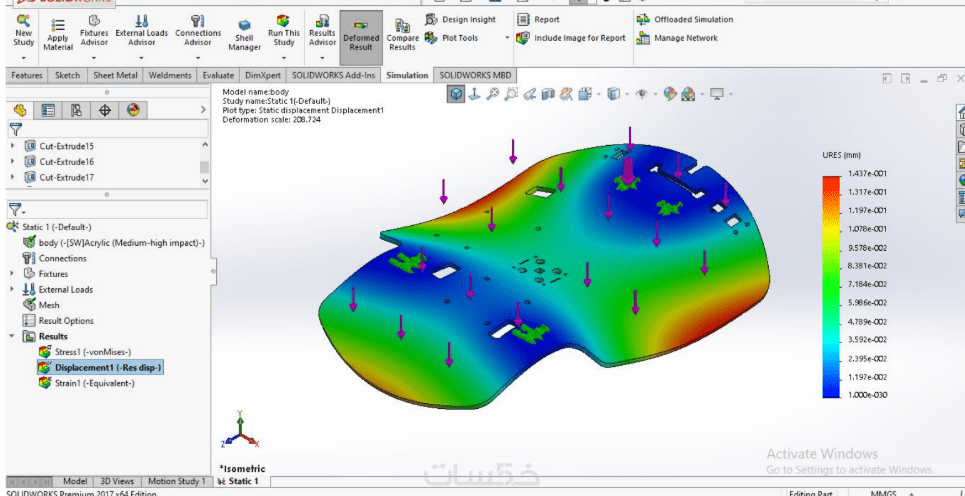Viewport: 965px width, 496px height.
Task: Open the Fixtures Advisor tool
Action: pyautogui.click(x=94, y=30)
